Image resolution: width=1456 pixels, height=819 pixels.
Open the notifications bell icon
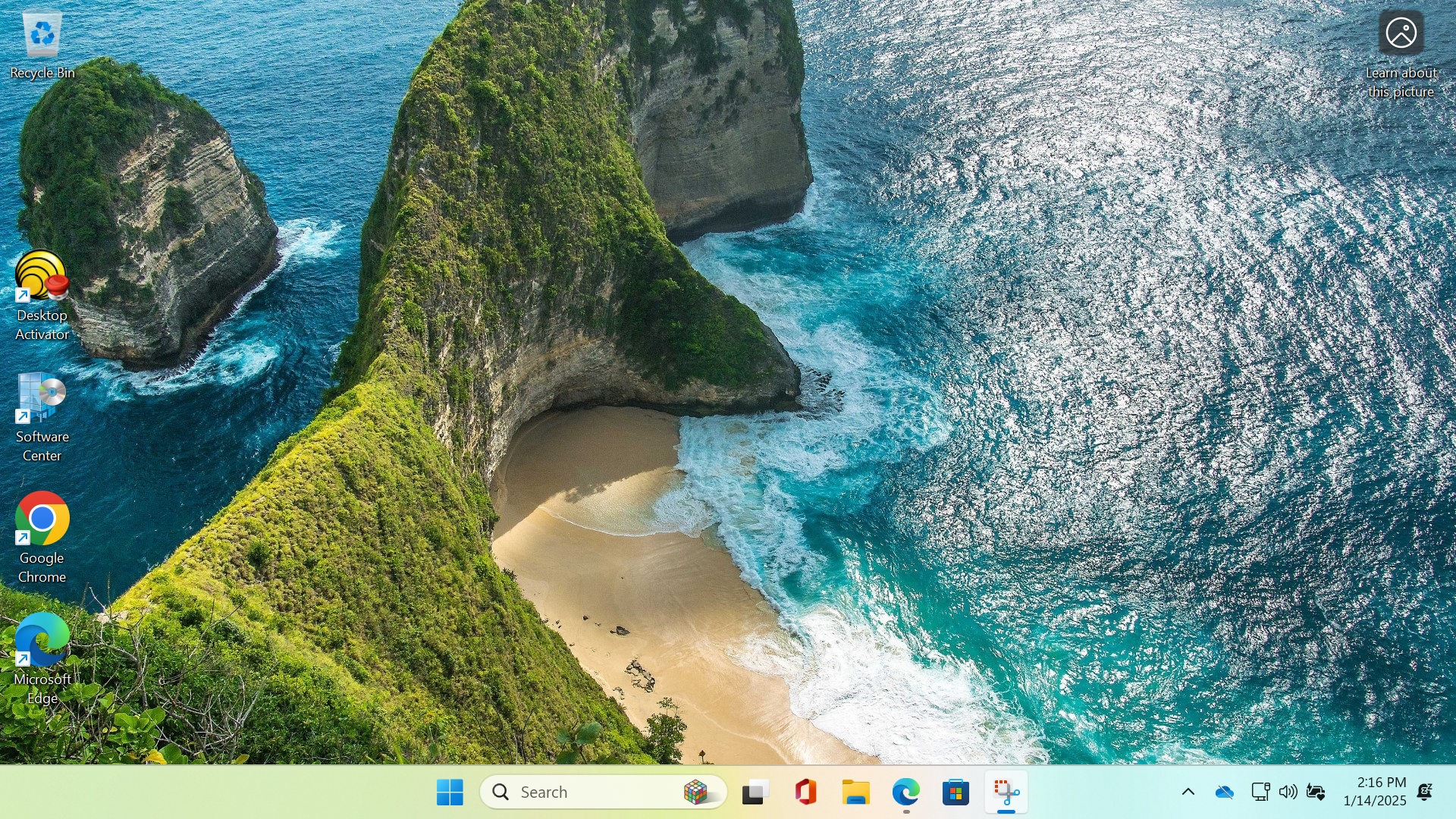pyautogui.click(x=1425, y=792)
